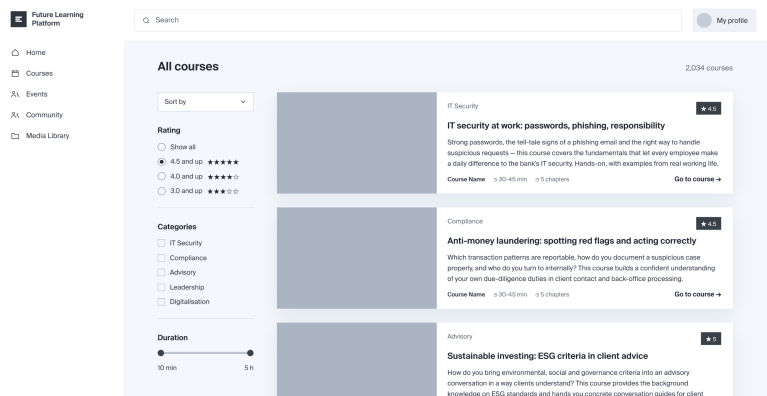This screenshot has height=396, width=767.
Task: Click the My profile button
Action: pos(724,21)
